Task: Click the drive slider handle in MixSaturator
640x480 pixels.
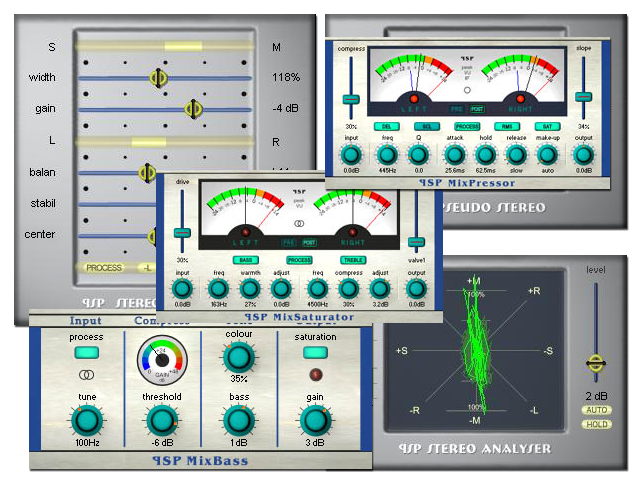Action: [182, 233]
